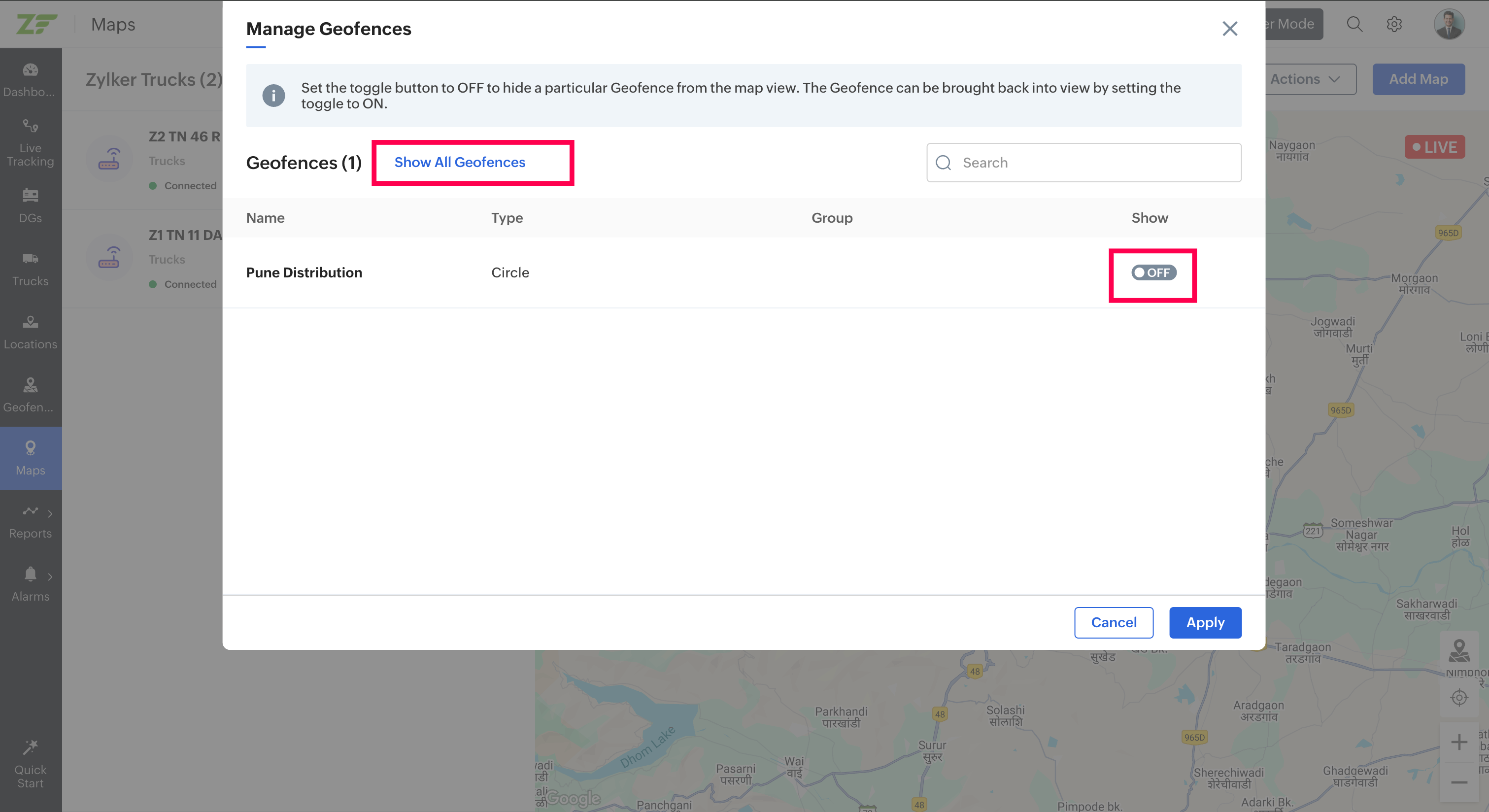
Task: Open Quick Start wand icon
Action: [x=30, y=747]
